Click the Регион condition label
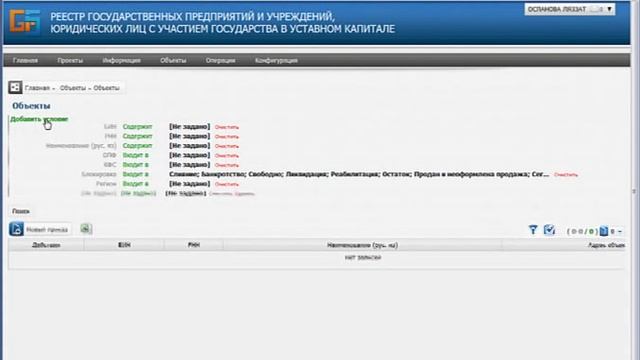The width and height of the screenshot is (640, 360). (106, 184)
